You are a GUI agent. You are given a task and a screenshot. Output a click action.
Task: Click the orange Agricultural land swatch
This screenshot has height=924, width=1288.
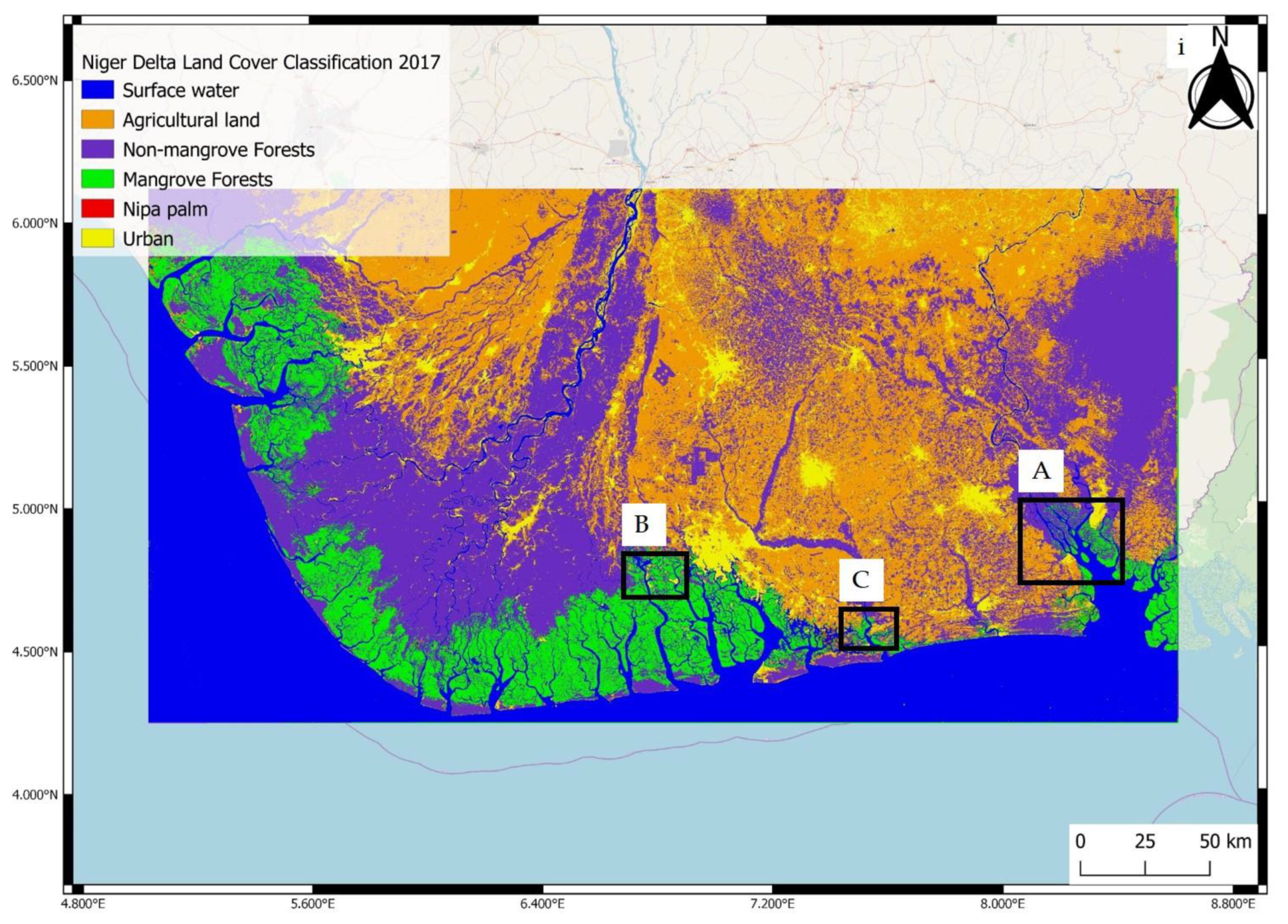pos(98,120)
